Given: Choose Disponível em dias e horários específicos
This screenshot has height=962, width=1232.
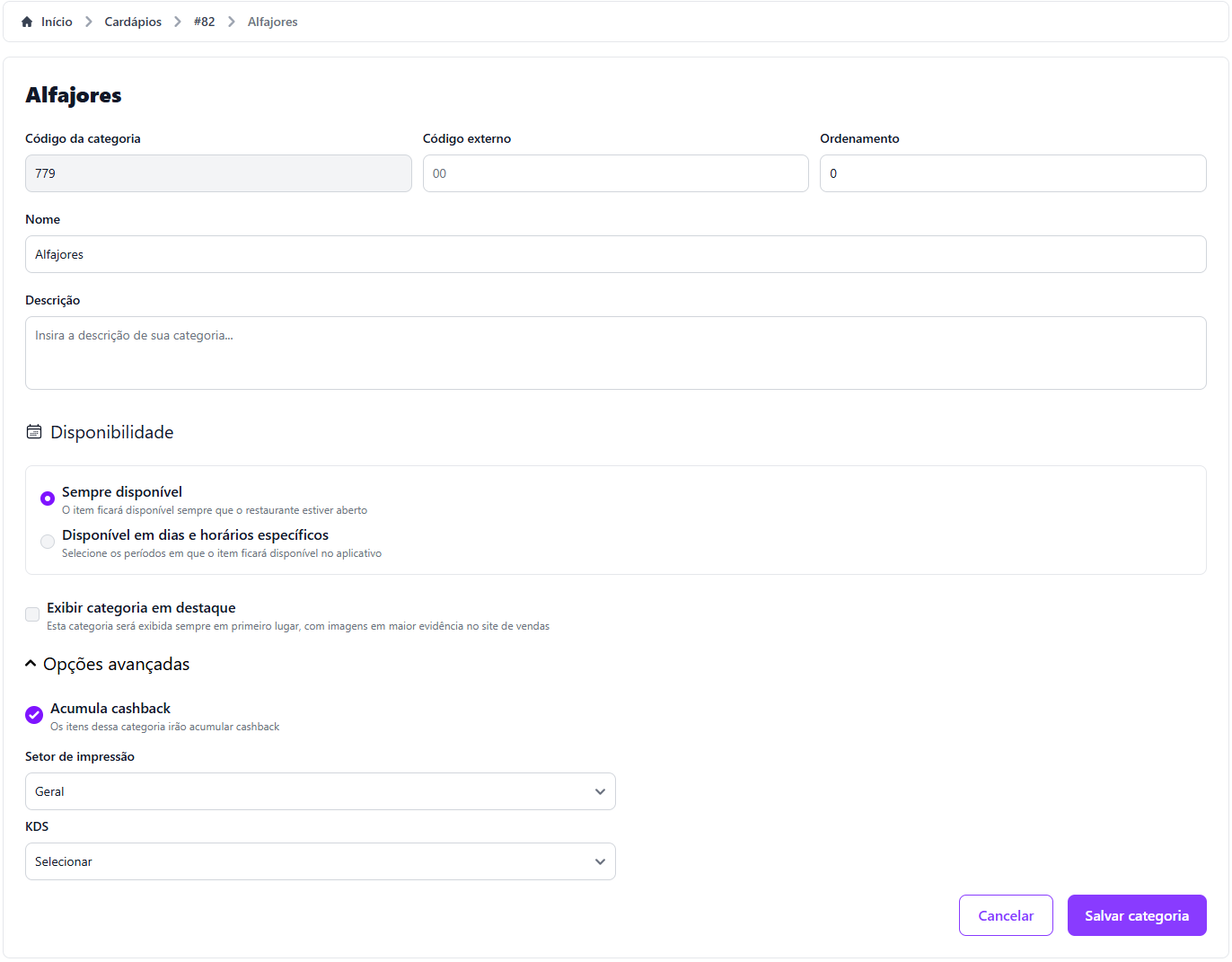Looking at the screenshot, I should click(x=48, y=542).
